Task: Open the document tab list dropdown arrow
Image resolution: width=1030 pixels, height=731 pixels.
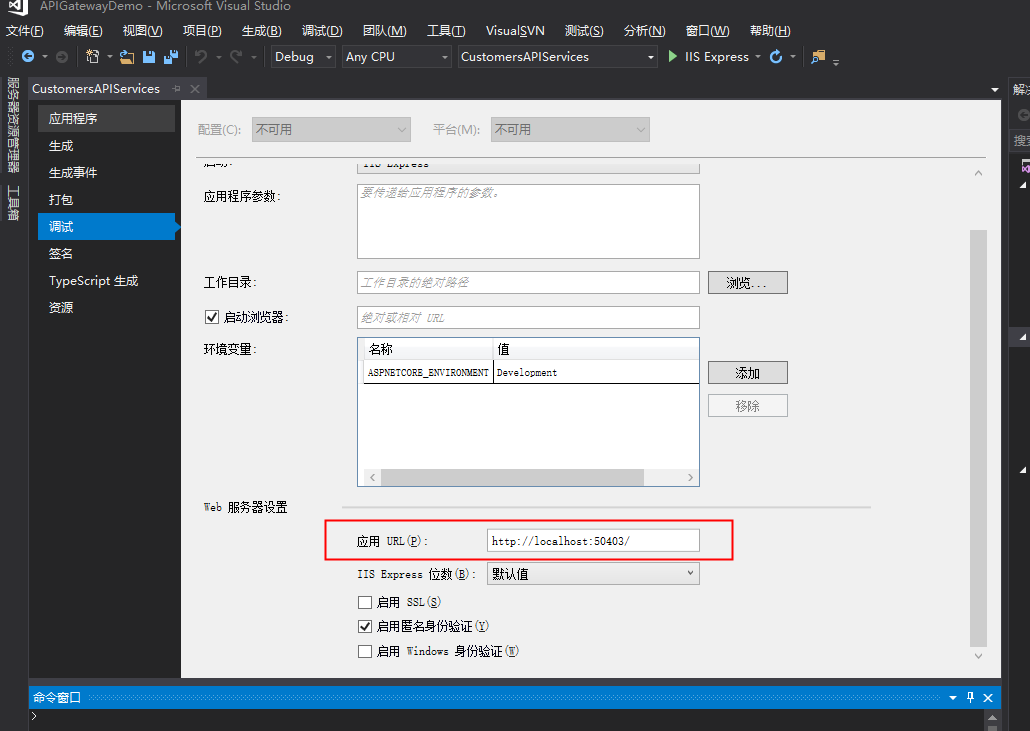Action: pyautogui.click(x=995, y=89)
